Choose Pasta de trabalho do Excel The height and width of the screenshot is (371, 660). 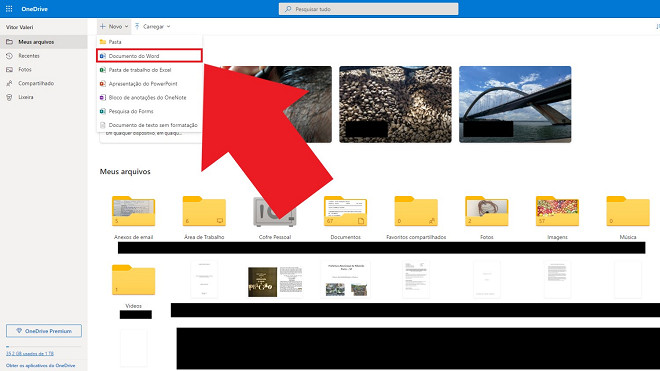149,70
